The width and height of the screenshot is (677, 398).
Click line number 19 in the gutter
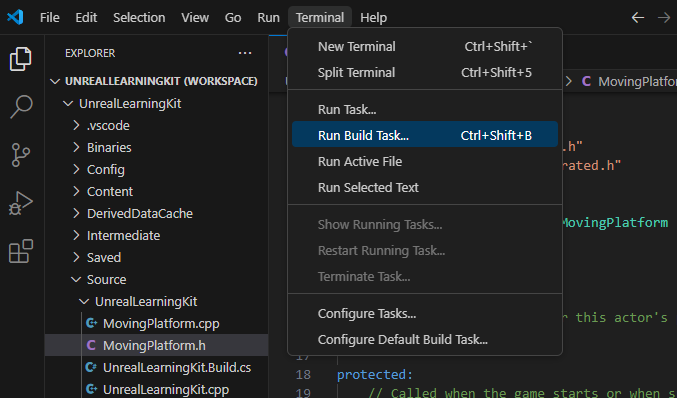click(303, 392)
